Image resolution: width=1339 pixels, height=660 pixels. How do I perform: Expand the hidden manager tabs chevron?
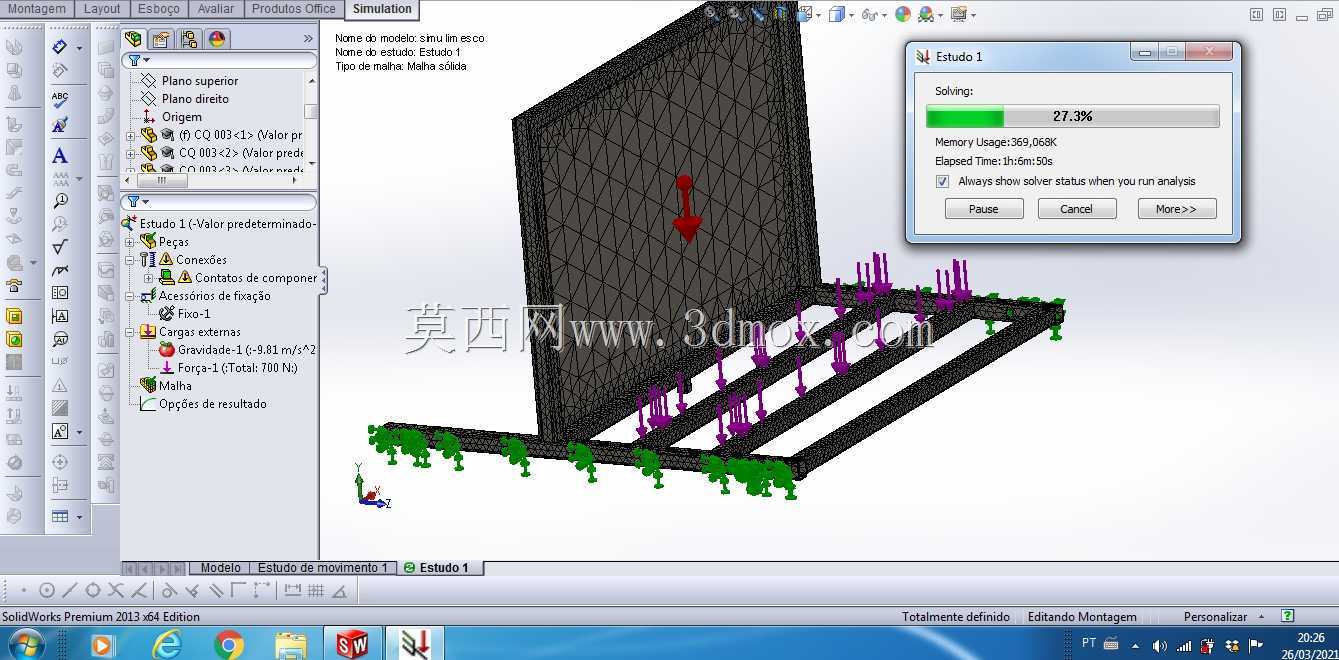click(308, 39)
